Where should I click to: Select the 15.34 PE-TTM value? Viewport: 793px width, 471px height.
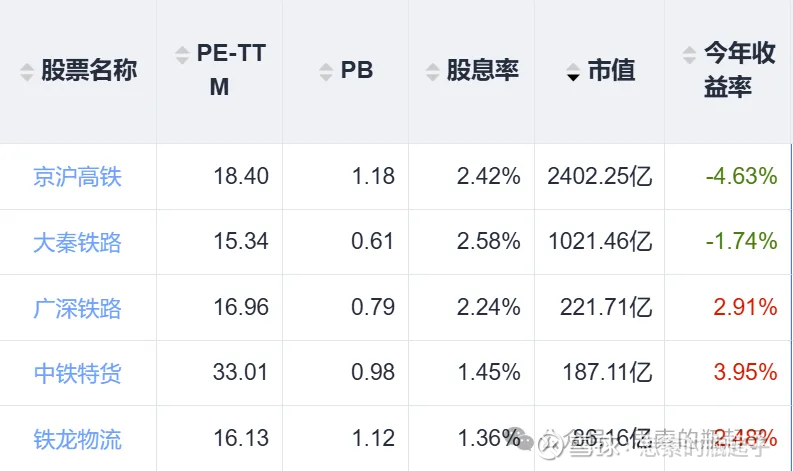point(241,242)
